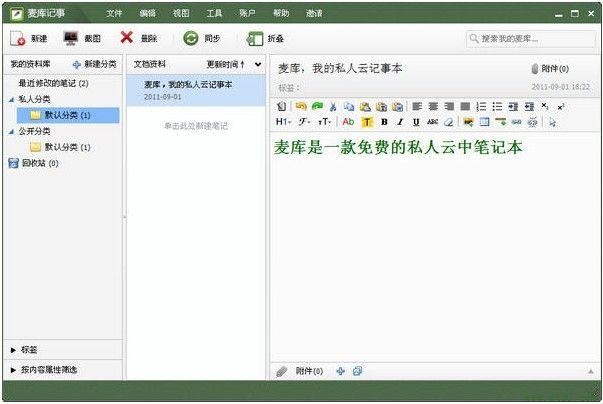Align text left
Image resolution: width=603 pixels, height=404 pixels.
[417, 106]
